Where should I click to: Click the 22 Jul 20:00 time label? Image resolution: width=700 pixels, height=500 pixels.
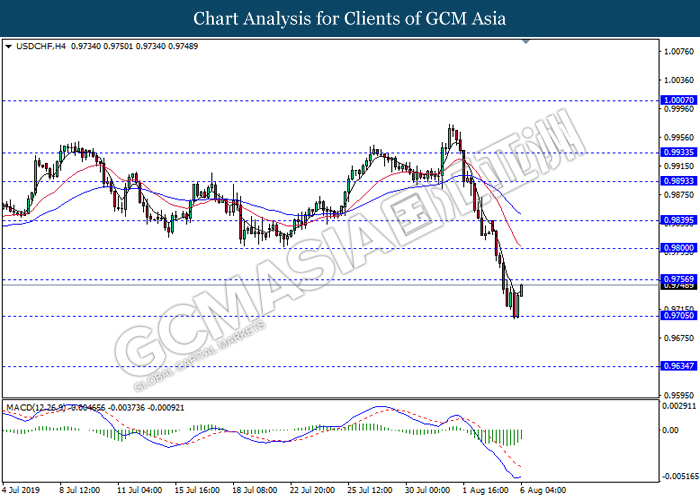312,490
